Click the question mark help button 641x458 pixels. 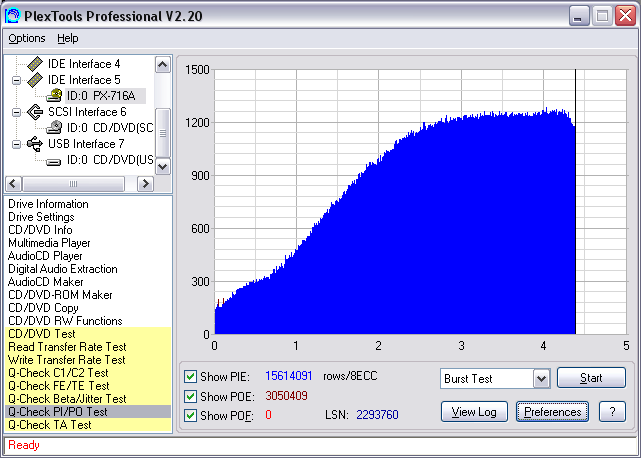point(612,412)
